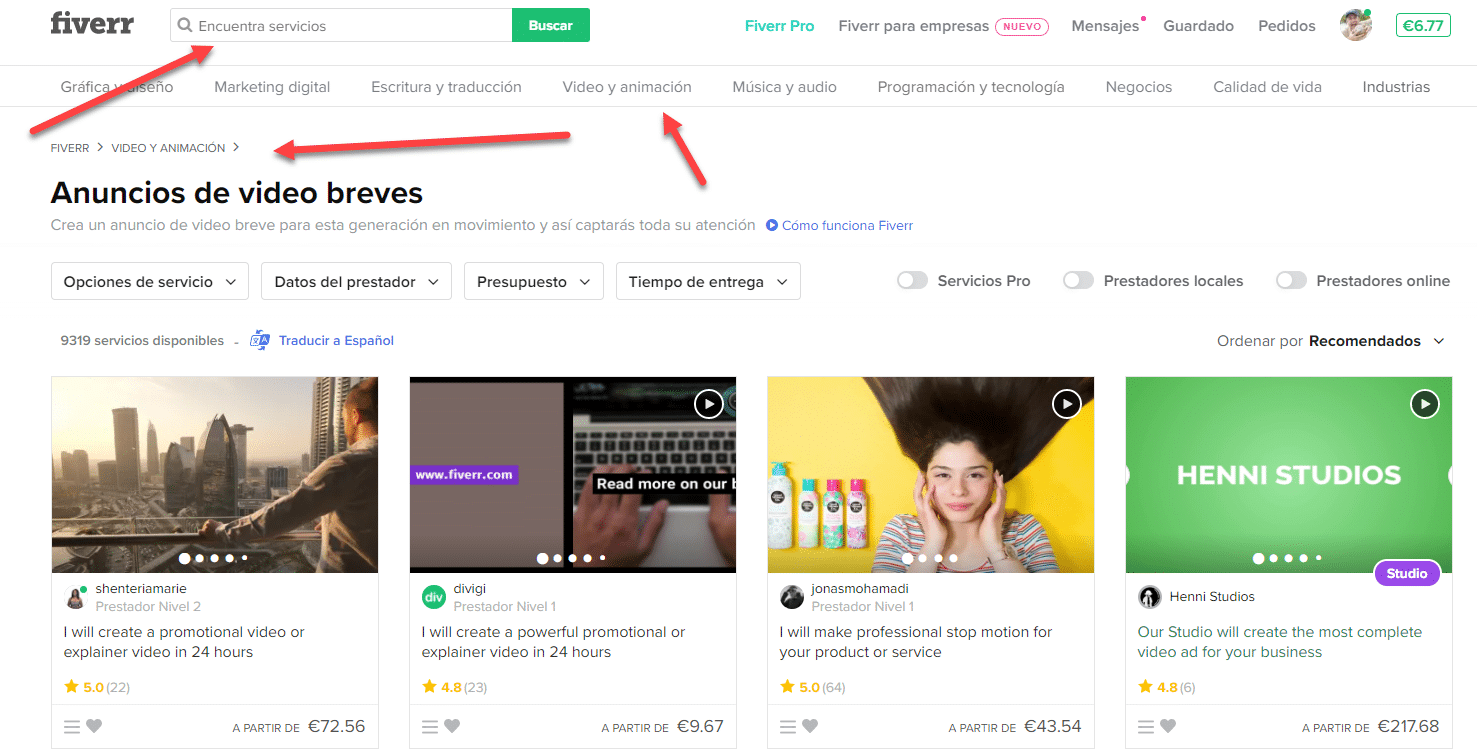This screenshot has height=752, width=1477.
Task: Click shenteriamarie's seller avatar
Action: pos(75,598)
